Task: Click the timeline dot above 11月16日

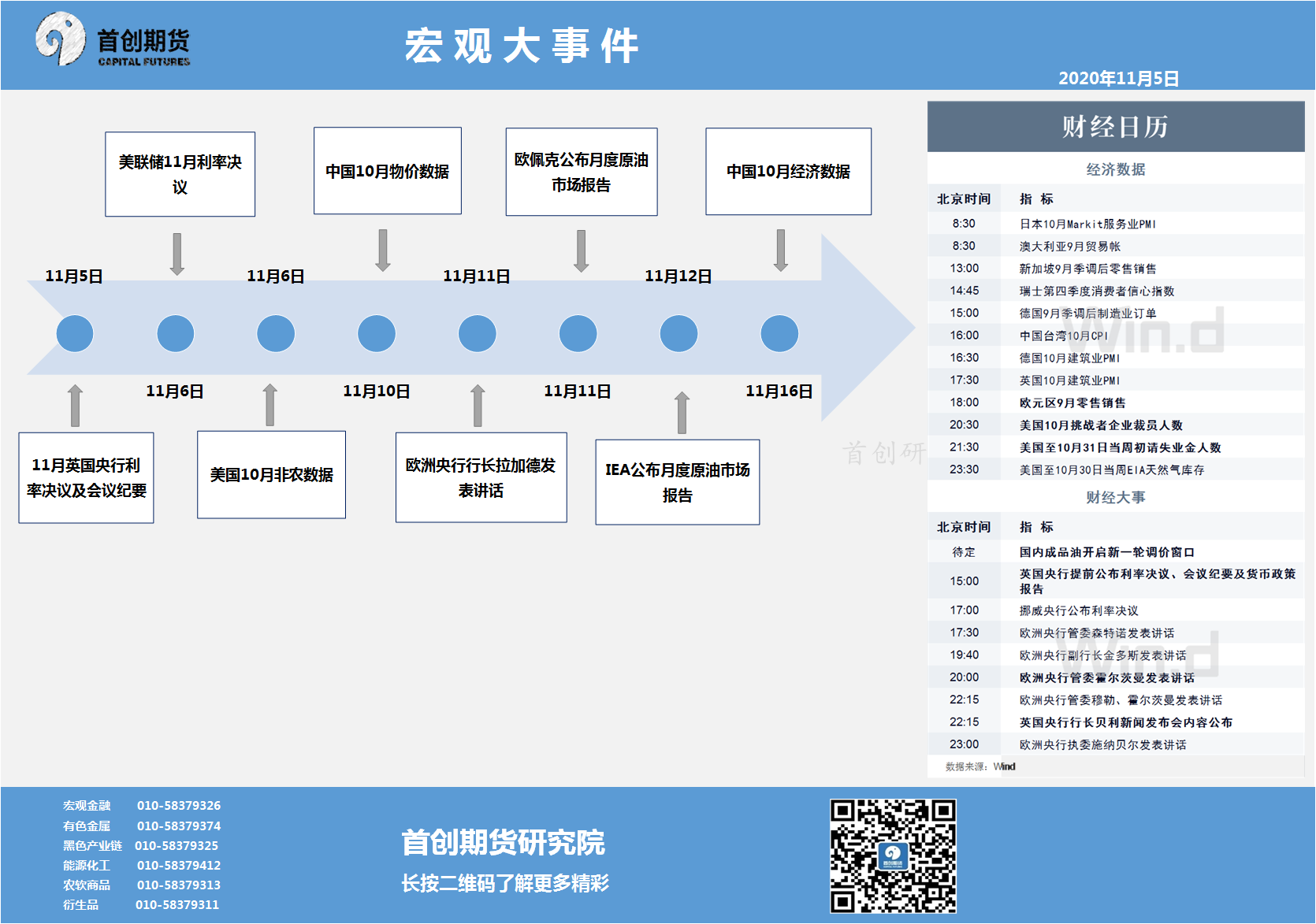Action: [x=779, y=333]
